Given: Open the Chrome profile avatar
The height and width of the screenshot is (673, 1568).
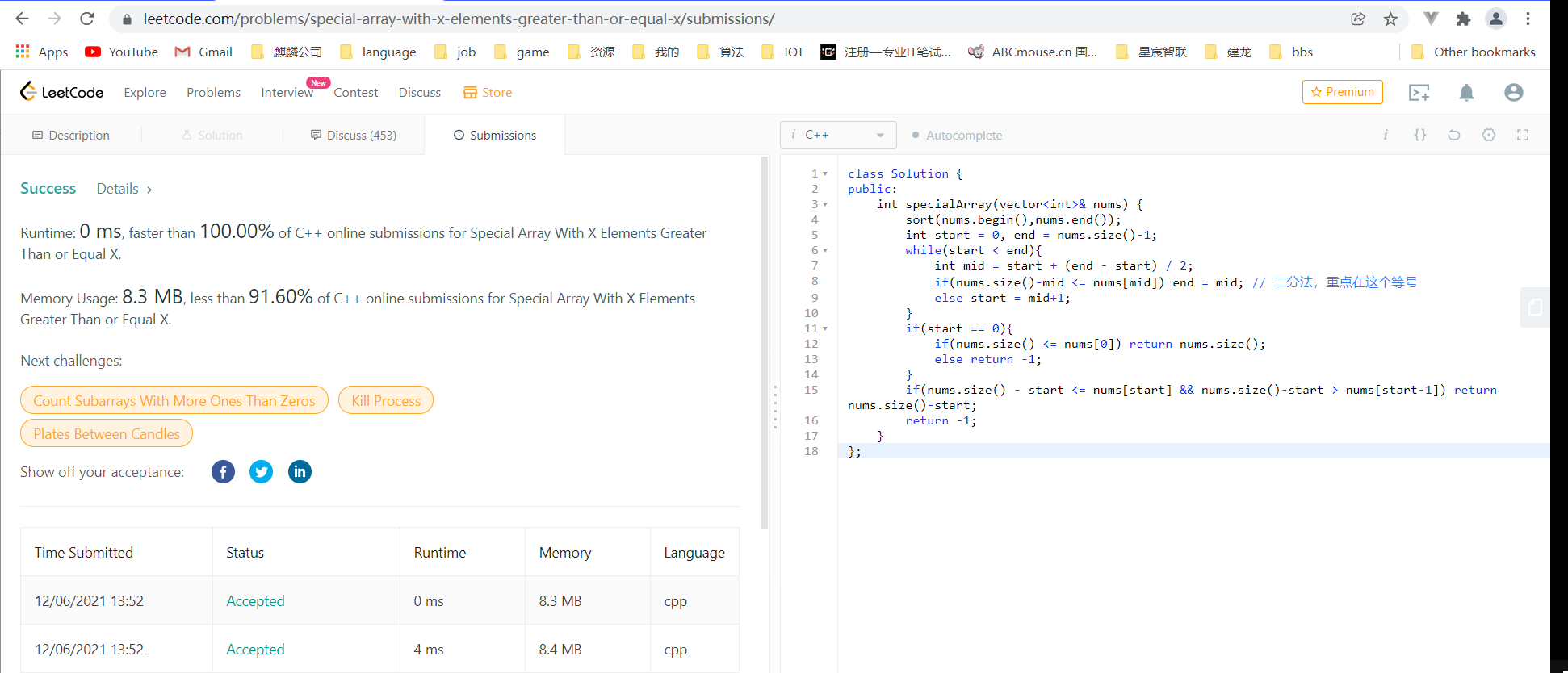Looking at the screenshot, I should pyautogui.click(x=1496, y=19).
